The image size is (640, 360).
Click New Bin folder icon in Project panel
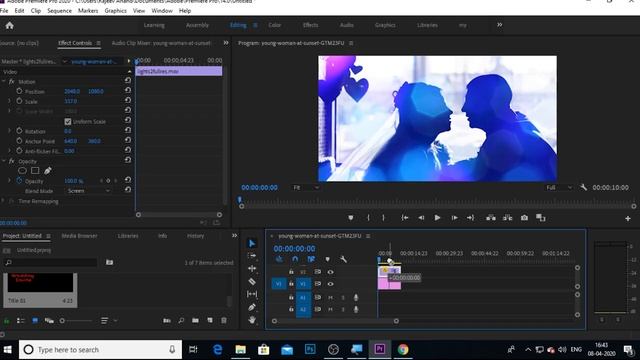click(196, 320)
